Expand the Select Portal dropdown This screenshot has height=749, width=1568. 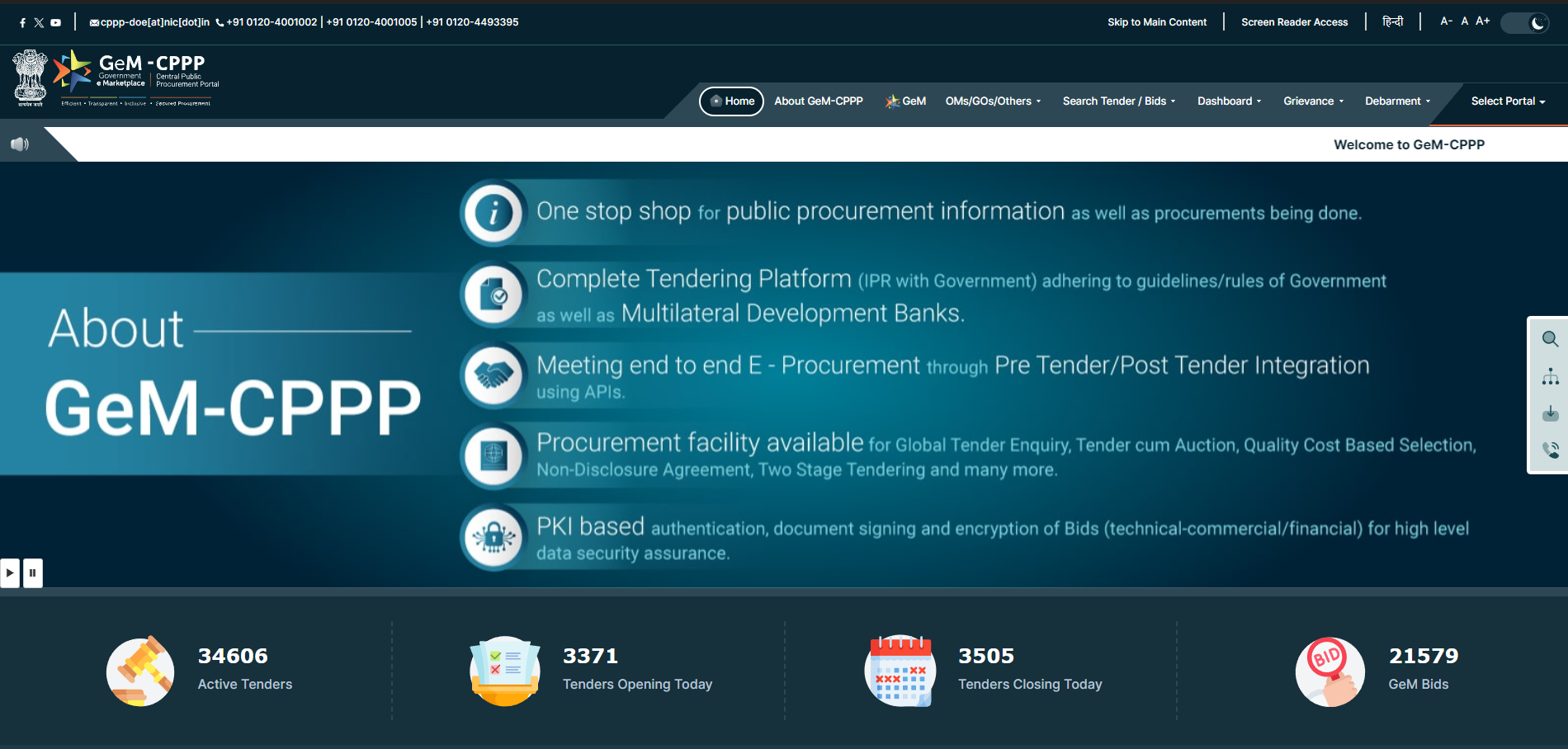(1507, 101)
